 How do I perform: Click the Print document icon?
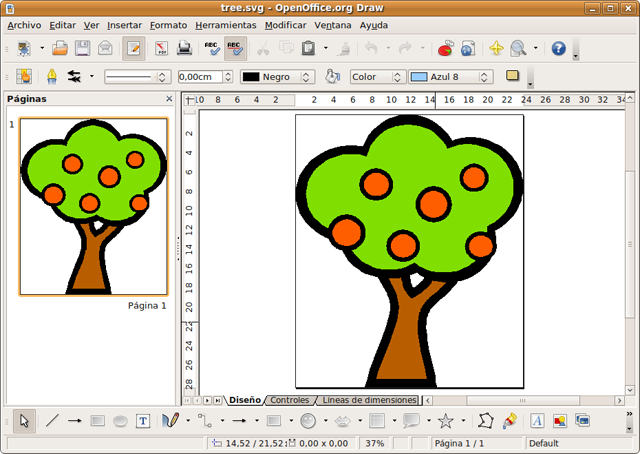pyautogui.click(x=184, y=48)
